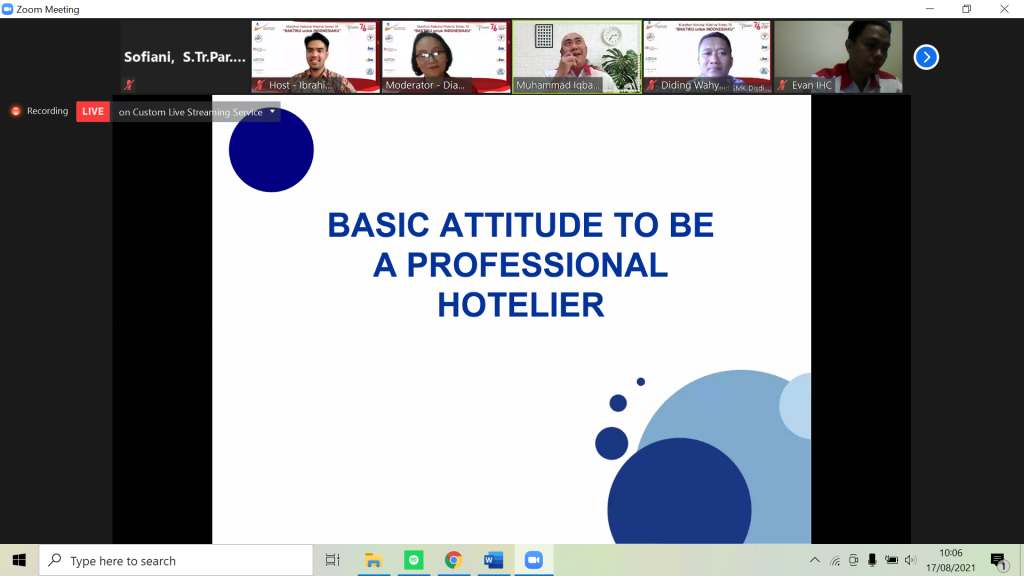Restore down the Zoom Meeting window
The height and width of the screenshot is (576, 1024).
967,9
